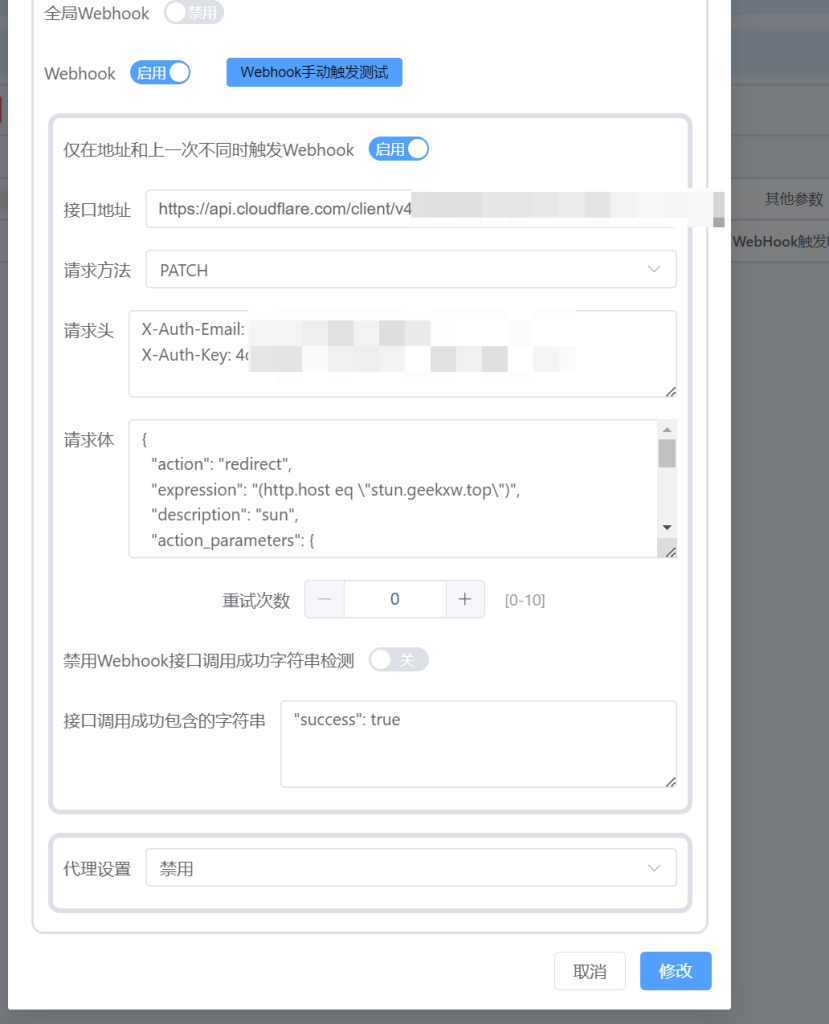The image size is (829, 1024).
Task: Open the 代理设置 禁用 dropdown
Action: tap(411, 868)
